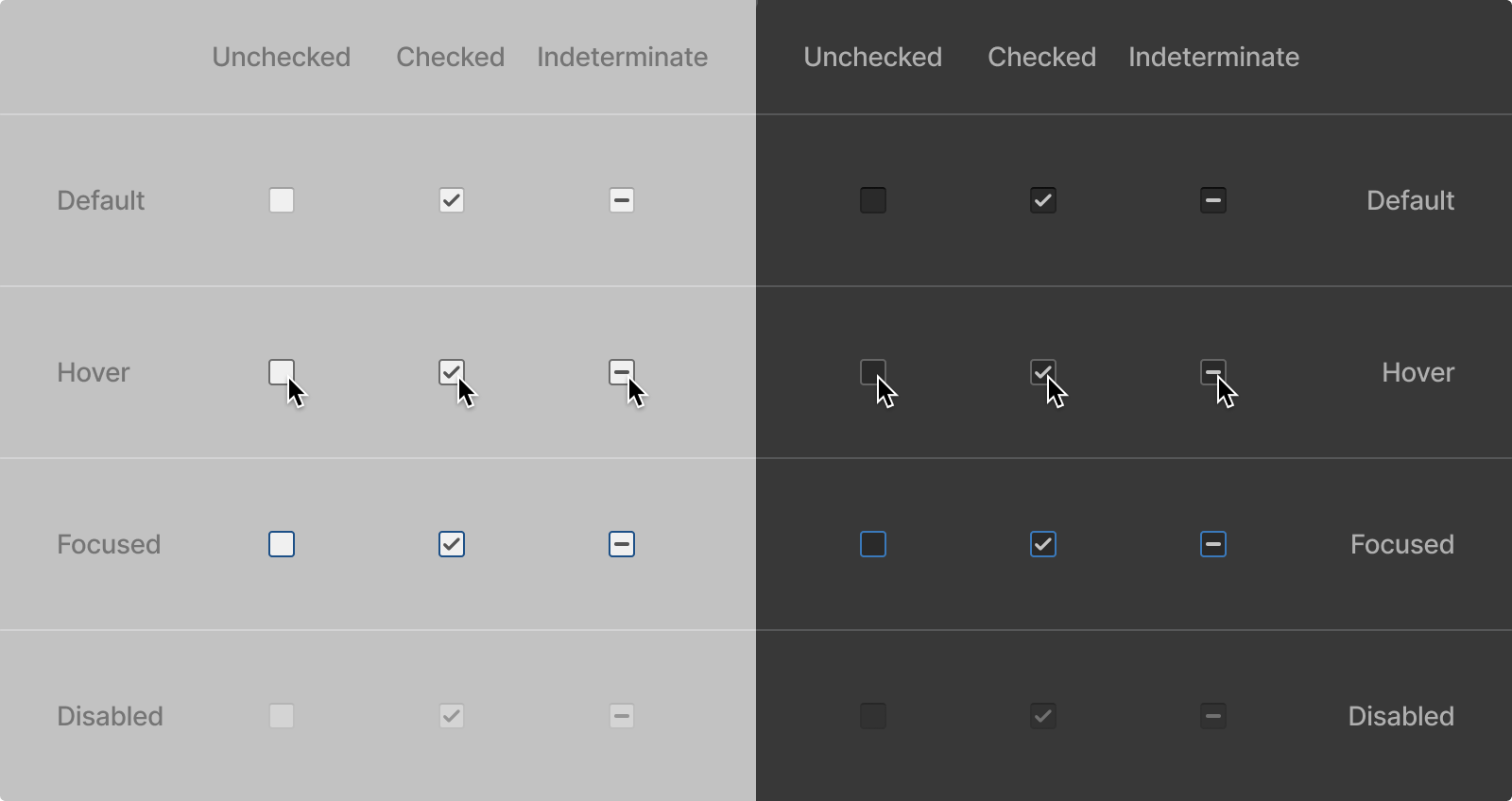The image size is (1512, 801).
Task: Click the disabled checked checkbox in light theme
Action: [x=451, y=716]
